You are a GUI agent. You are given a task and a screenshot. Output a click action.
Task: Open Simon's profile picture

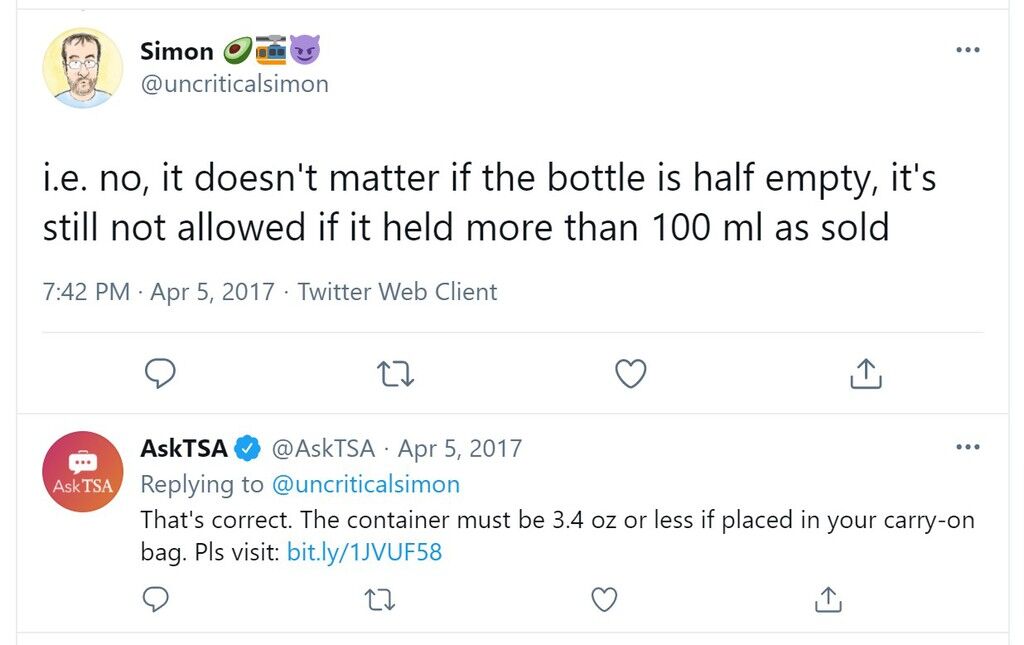pos(83,68)
